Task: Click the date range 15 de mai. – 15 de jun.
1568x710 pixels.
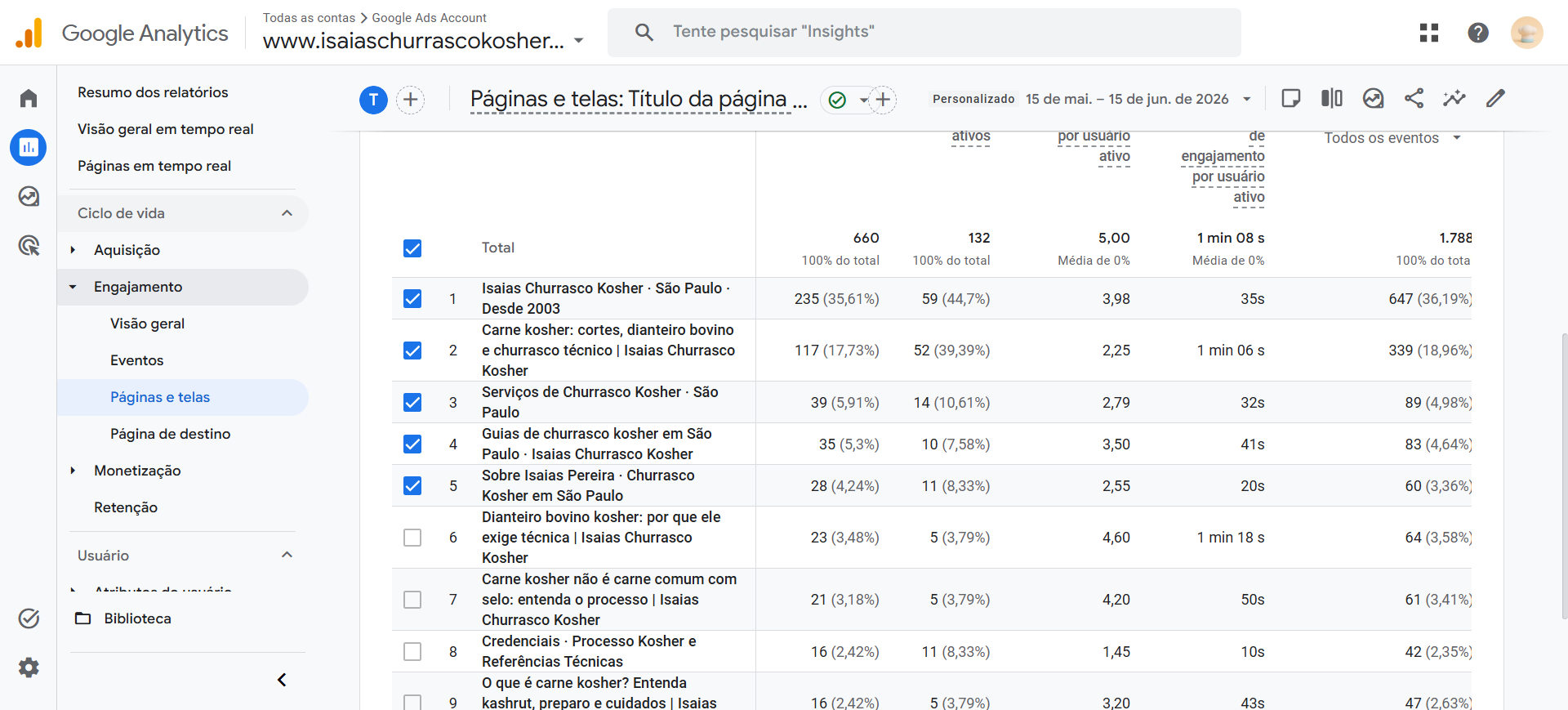Action: pyautogui.click(x=1127, y=99)
